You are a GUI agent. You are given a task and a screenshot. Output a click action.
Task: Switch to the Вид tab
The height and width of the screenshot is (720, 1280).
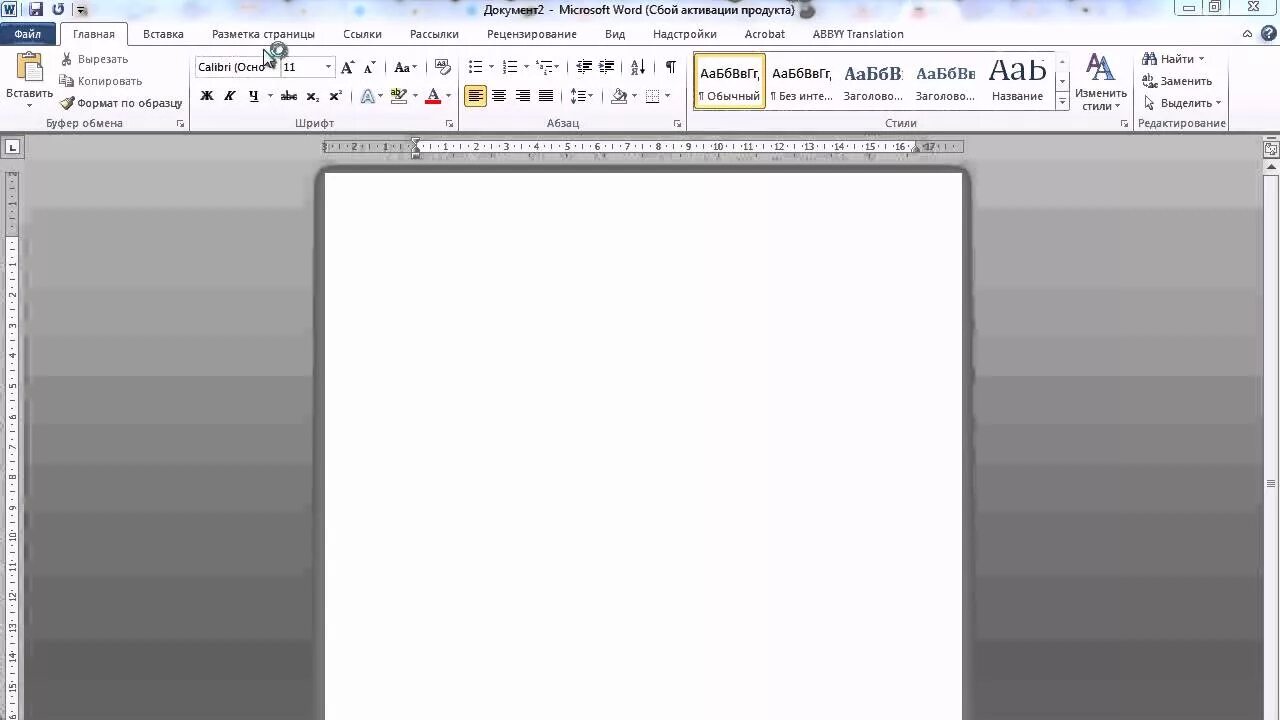pos(615,34)
